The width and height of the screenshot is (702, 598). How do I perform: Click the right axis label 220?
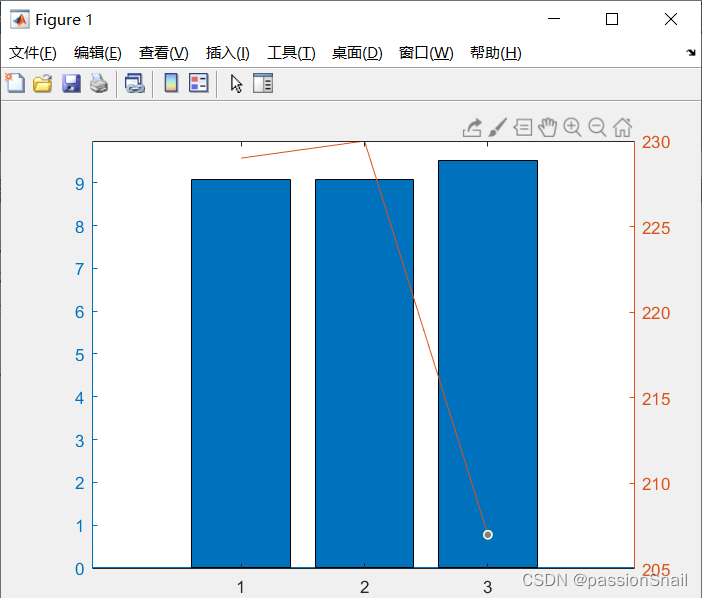656,313
